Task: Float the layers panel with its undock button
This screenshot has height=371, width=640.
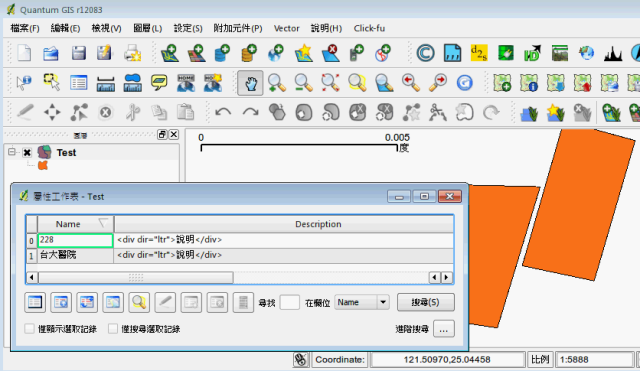Action: pyautogui.click(x=162, y=134)
